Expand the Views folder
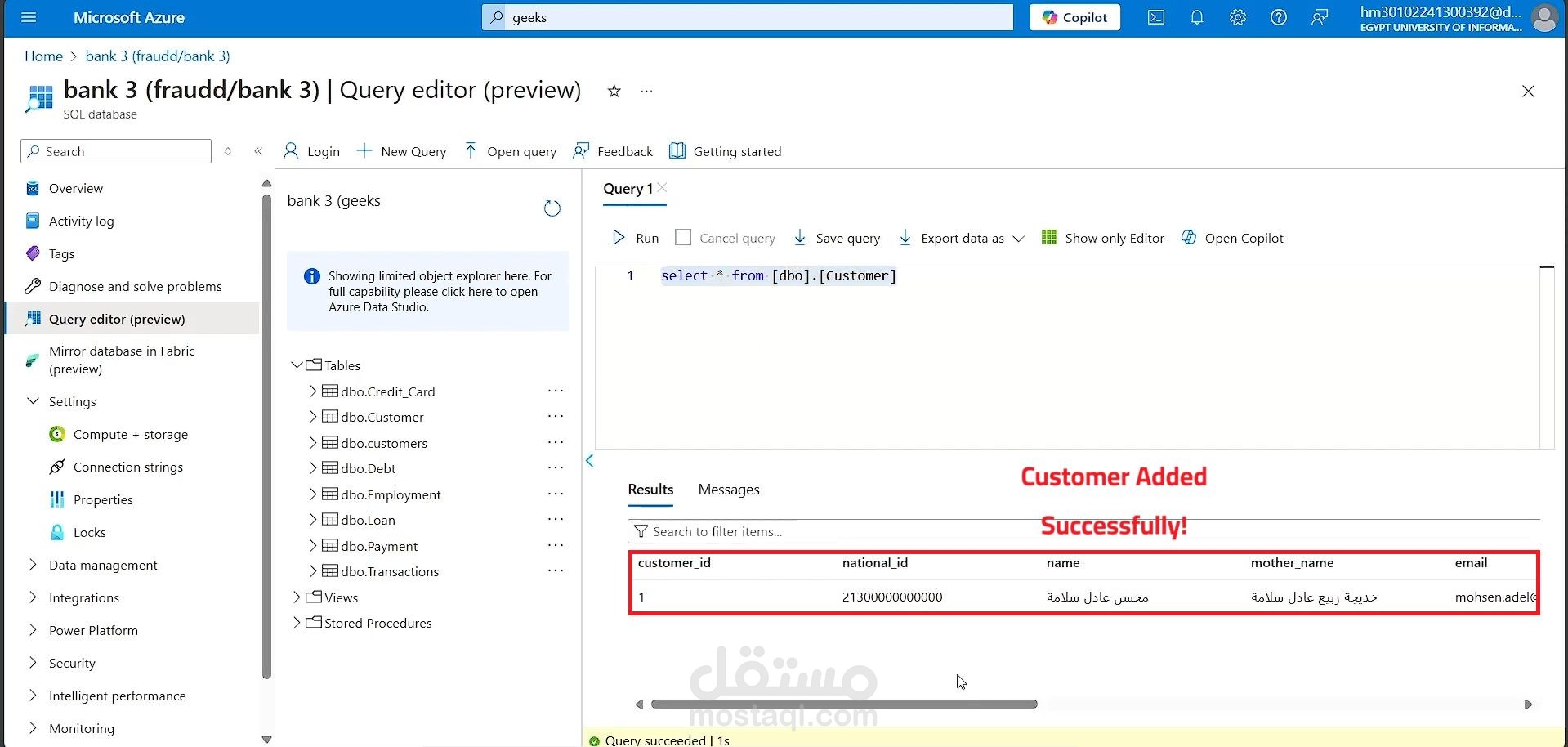Viewport: 1568px width, 747px height. tap(297, 597)
